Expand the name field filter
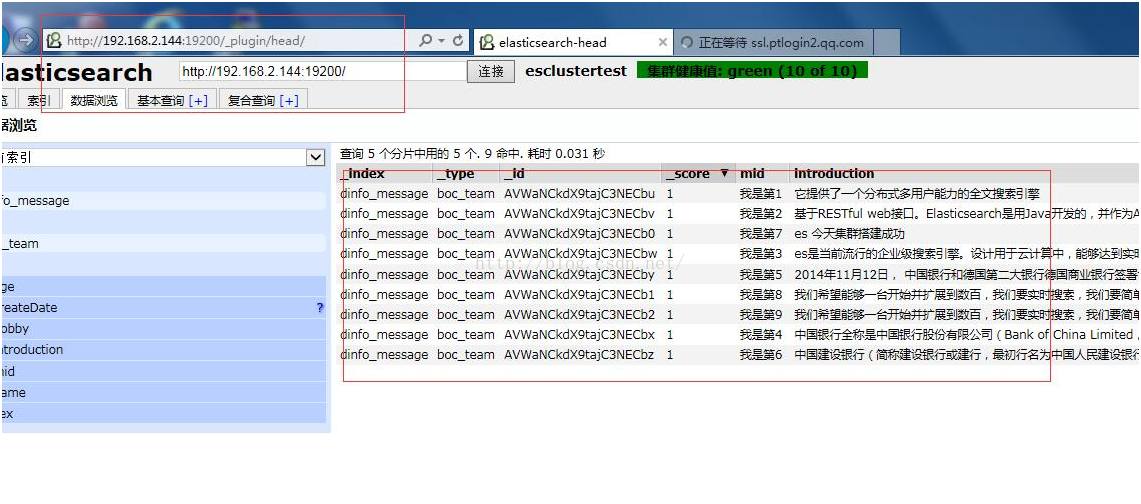 pos(162,392)
